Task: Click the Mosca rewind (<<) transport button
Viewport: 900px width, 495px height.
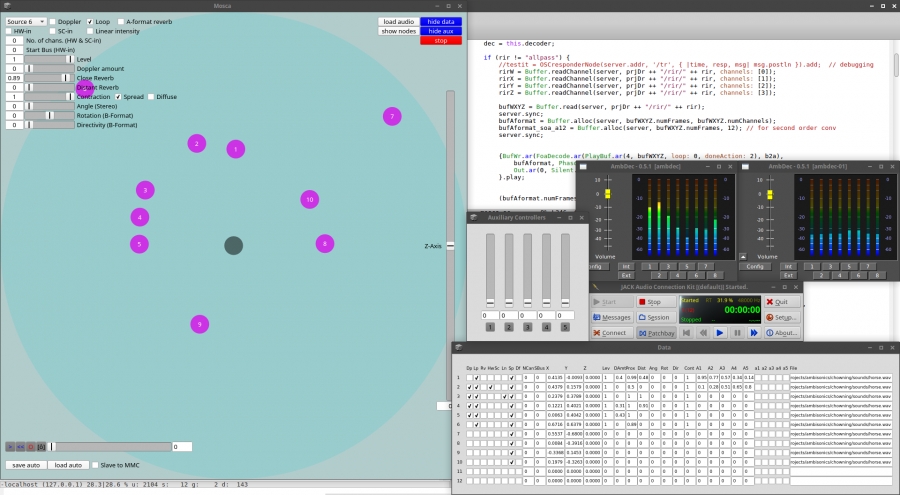Action: pos(21,447)
